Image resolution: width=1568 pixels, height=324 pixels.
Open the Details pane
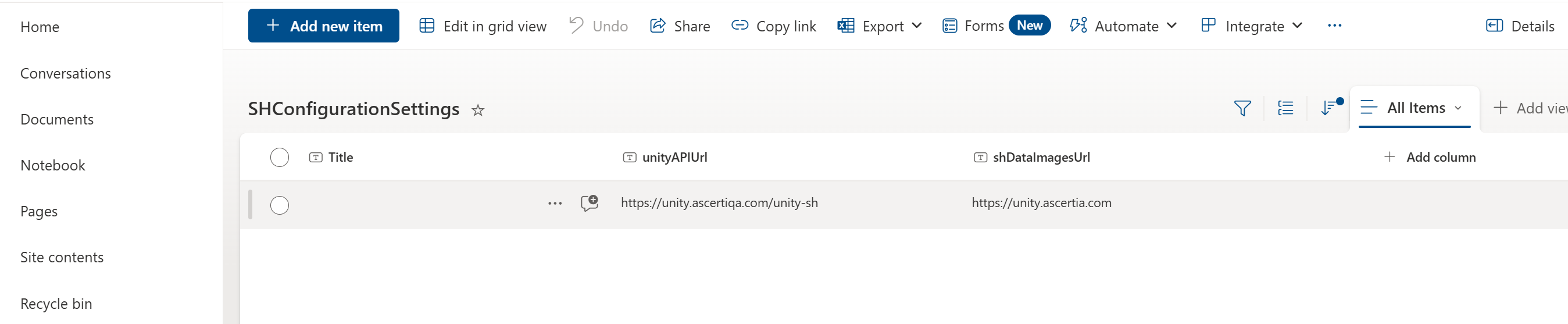point(1520,26)
